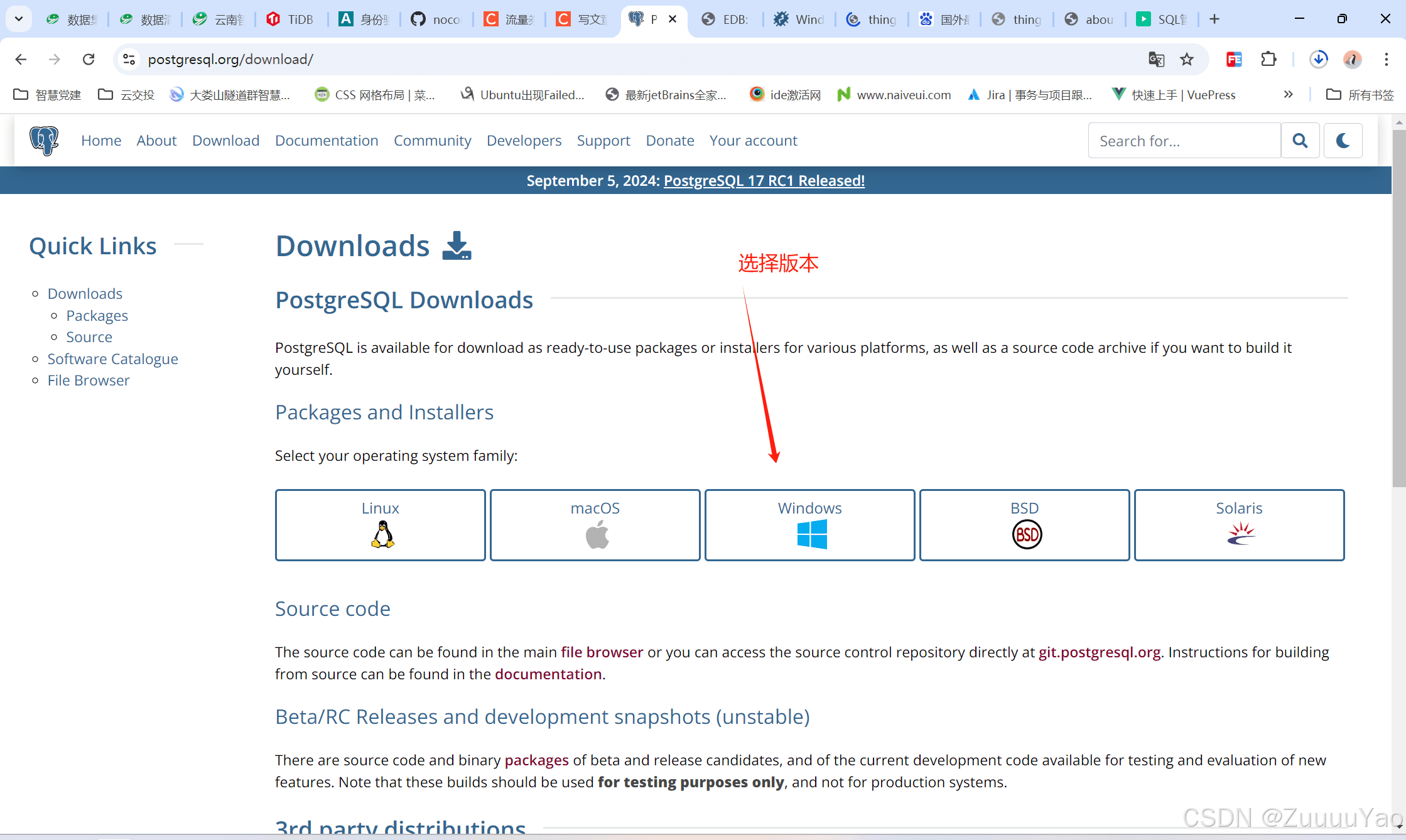Image resolution: width=1406 pixels, height=840 pixels.
Task: Click Software Catalogue quick link
Action: [x=113, y=358]
